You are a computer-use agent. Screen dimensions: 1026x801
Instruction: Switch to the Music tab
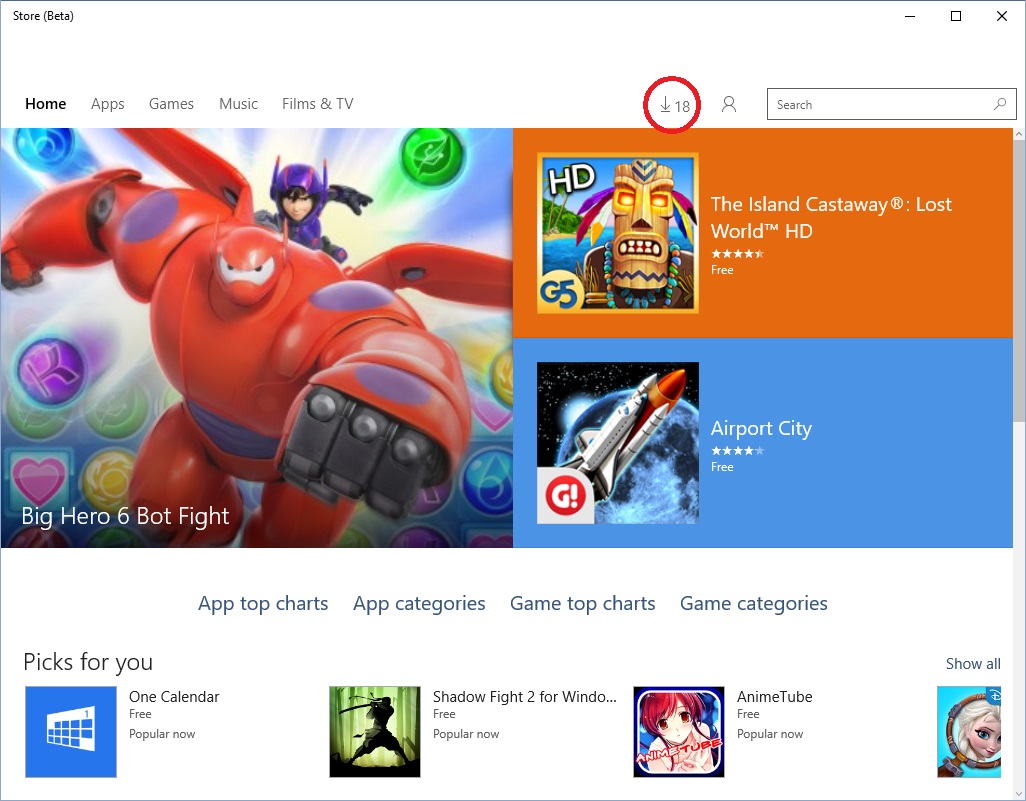tap(238, 103)
